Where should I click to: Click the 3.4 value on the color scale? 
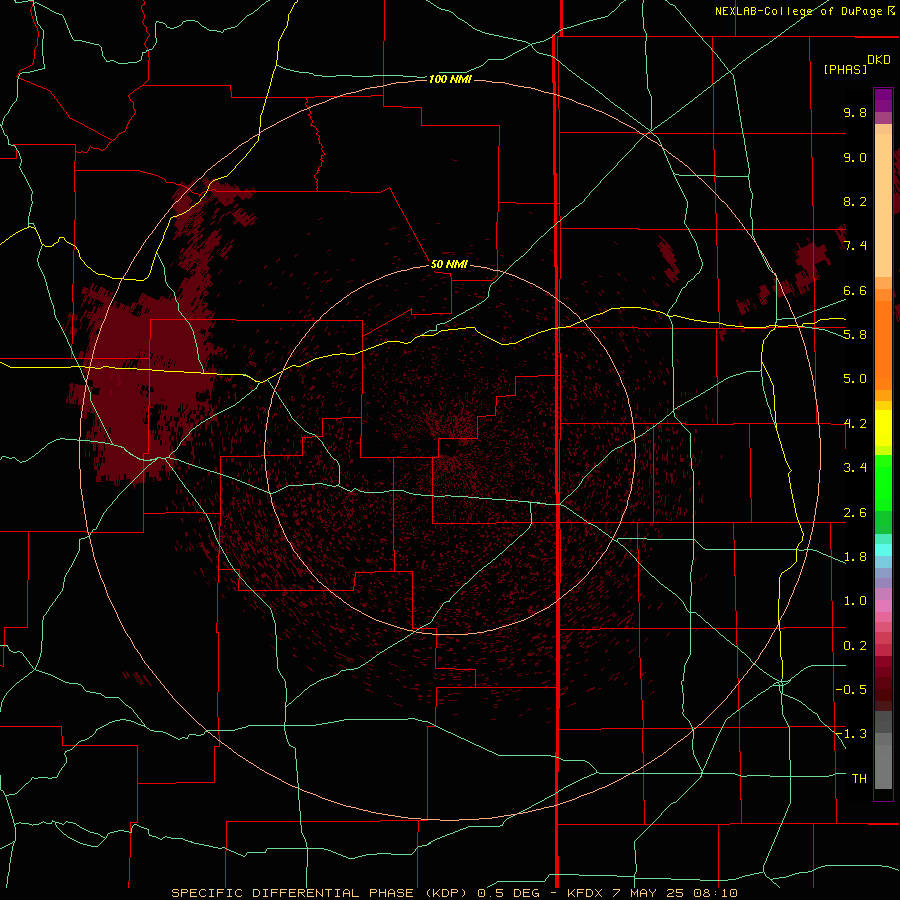[x=855, y=468]
